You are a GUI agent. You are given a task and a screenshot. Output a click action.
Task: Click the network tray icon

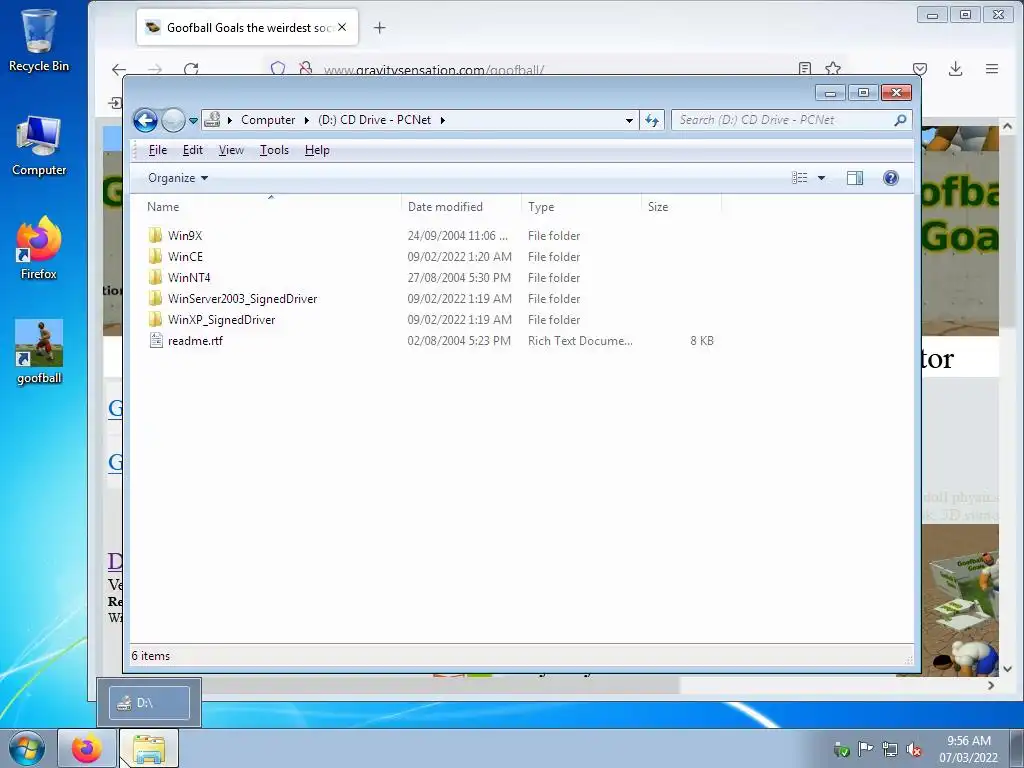click(x=889, y=750)
